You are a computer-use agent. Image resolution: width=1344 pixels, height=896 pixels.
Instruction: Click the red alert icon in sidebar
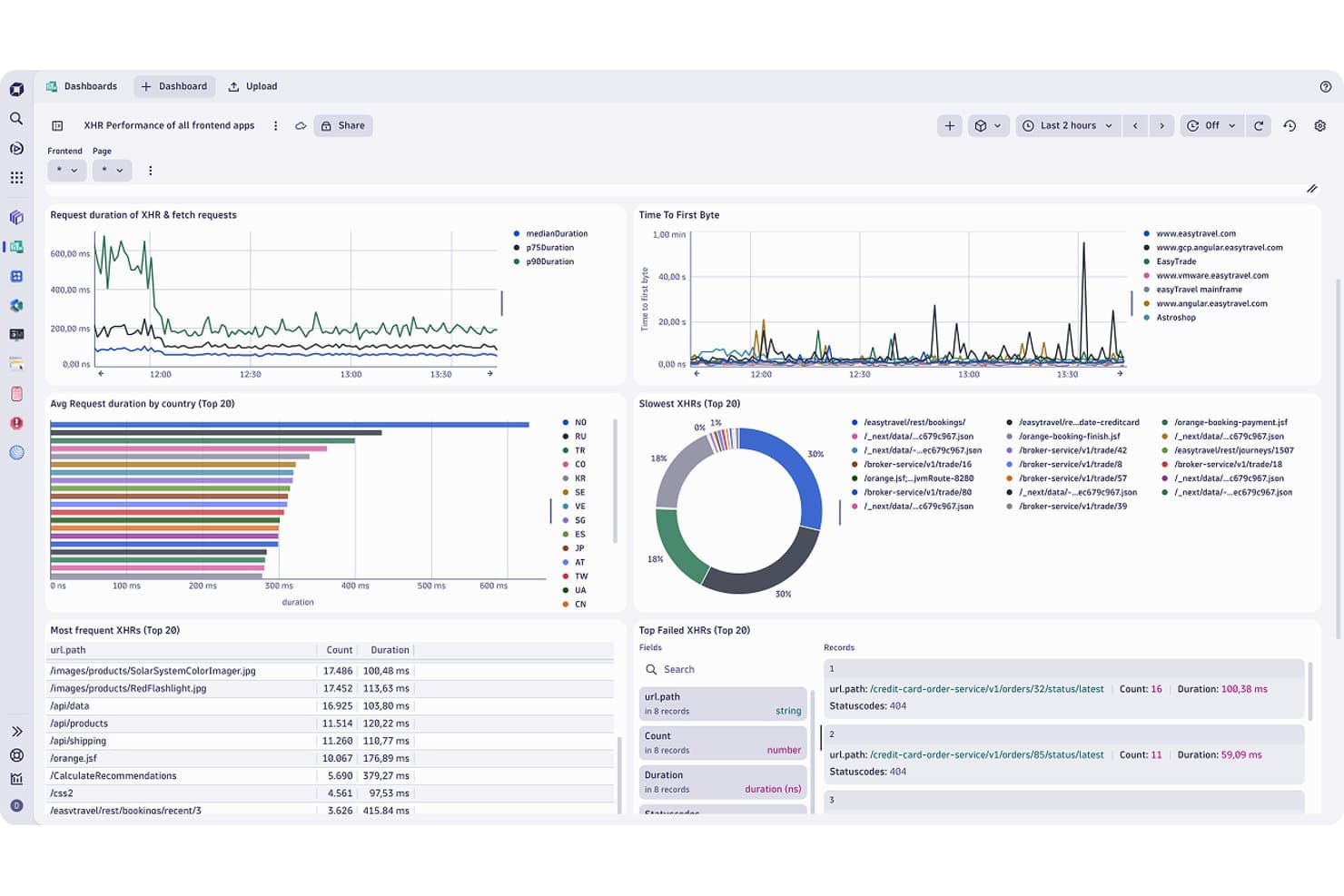point(16,423)
